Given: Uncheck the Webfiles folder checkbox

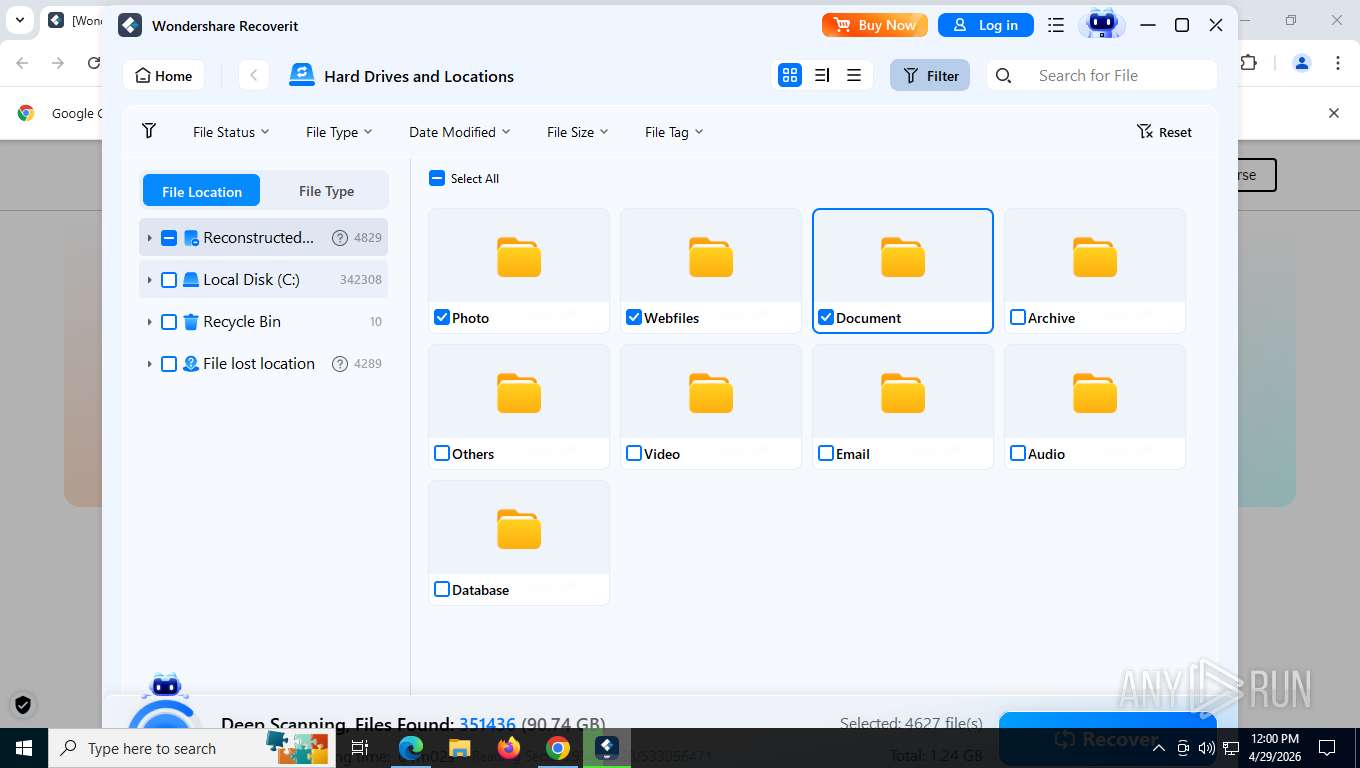Looking at the screenshot, I should [x=634, y=317].
